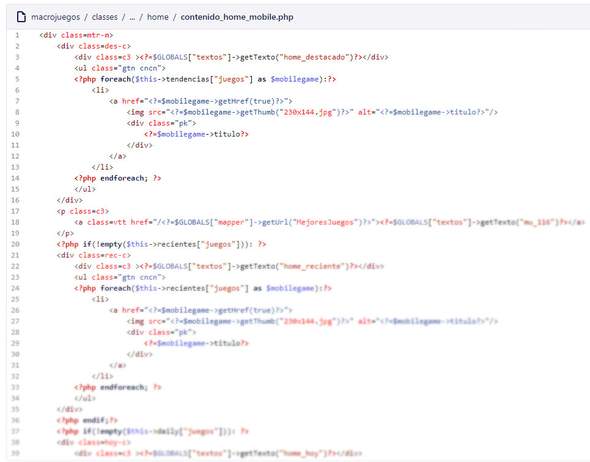The image size is (590, 462).
Task: Select line number 14 in gutter
Action: click(15, 178)
